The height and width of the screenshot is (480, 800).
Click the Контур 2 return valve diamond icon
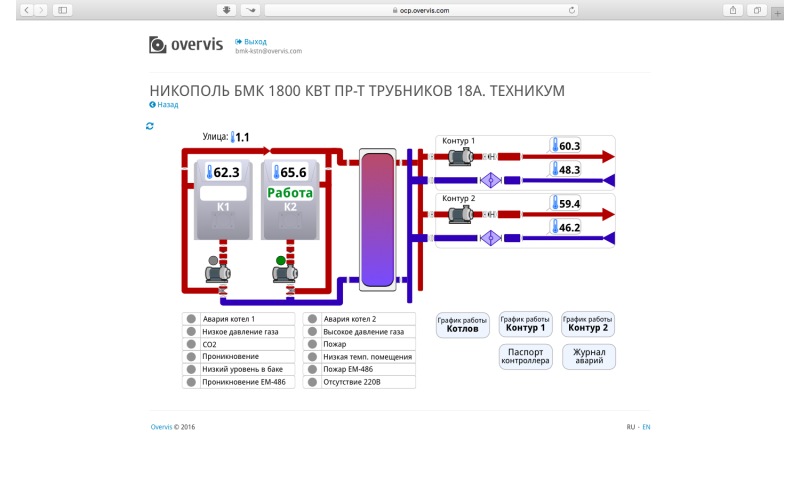(x=491, y=238)
